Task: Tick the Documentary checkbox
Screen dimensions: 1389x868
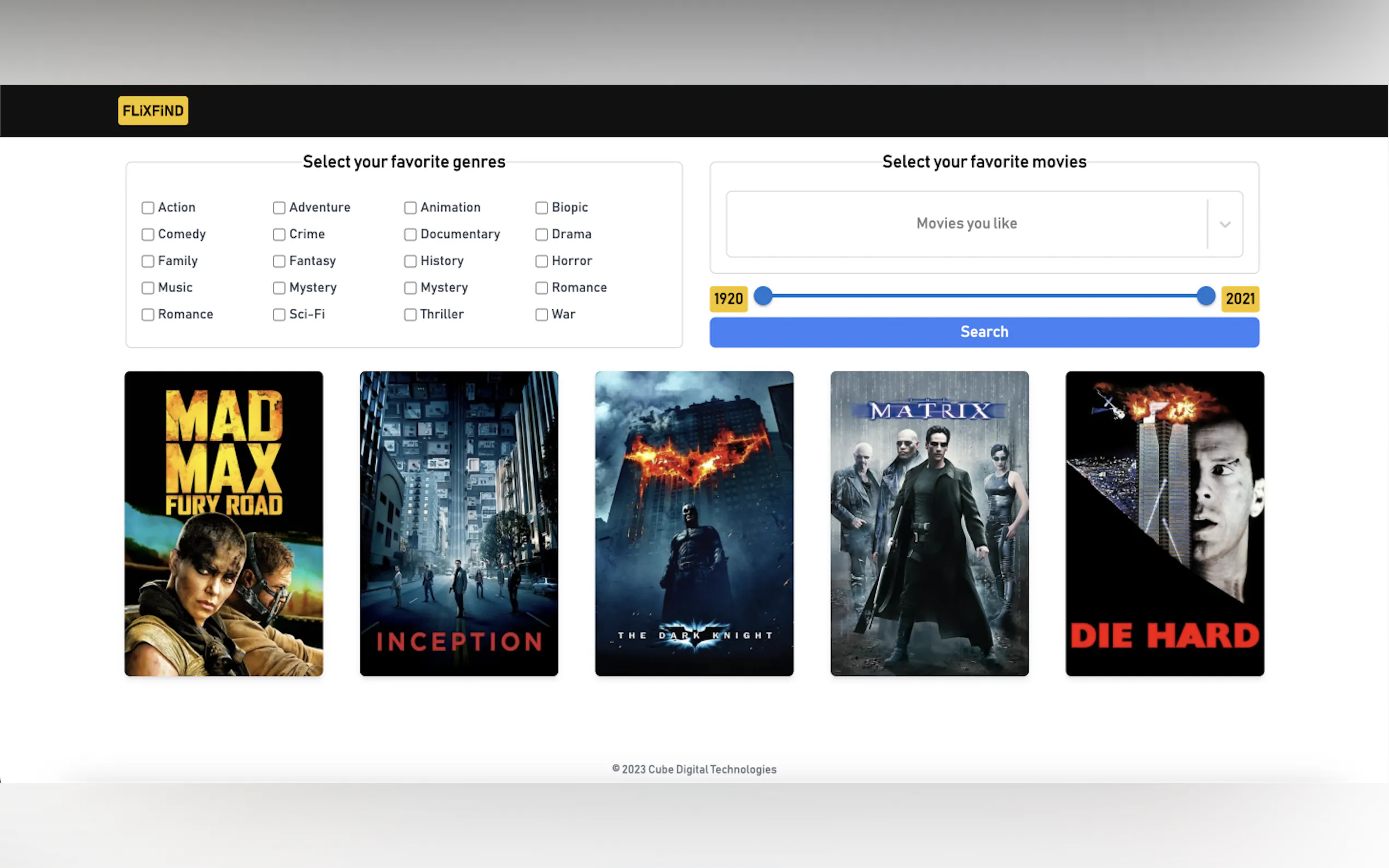Action: [410, 234]
